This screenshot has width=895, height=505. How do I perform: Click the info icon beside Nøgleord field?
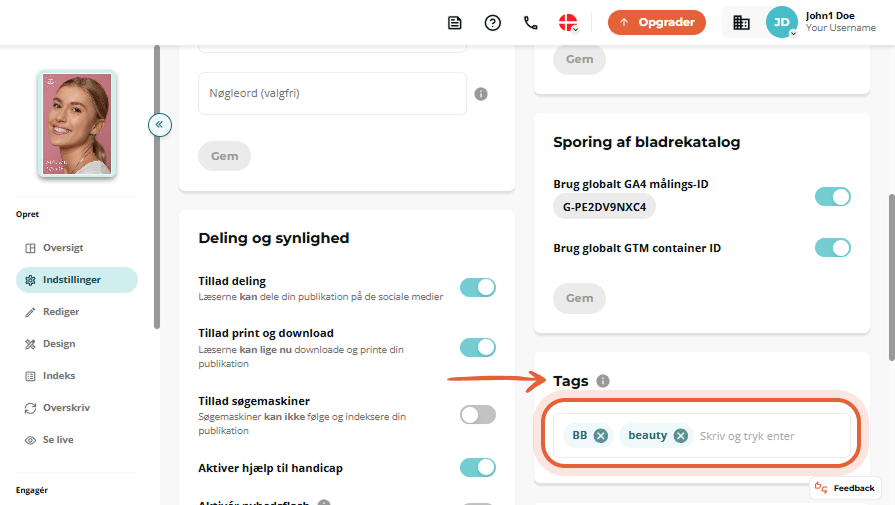pos(481,94)
